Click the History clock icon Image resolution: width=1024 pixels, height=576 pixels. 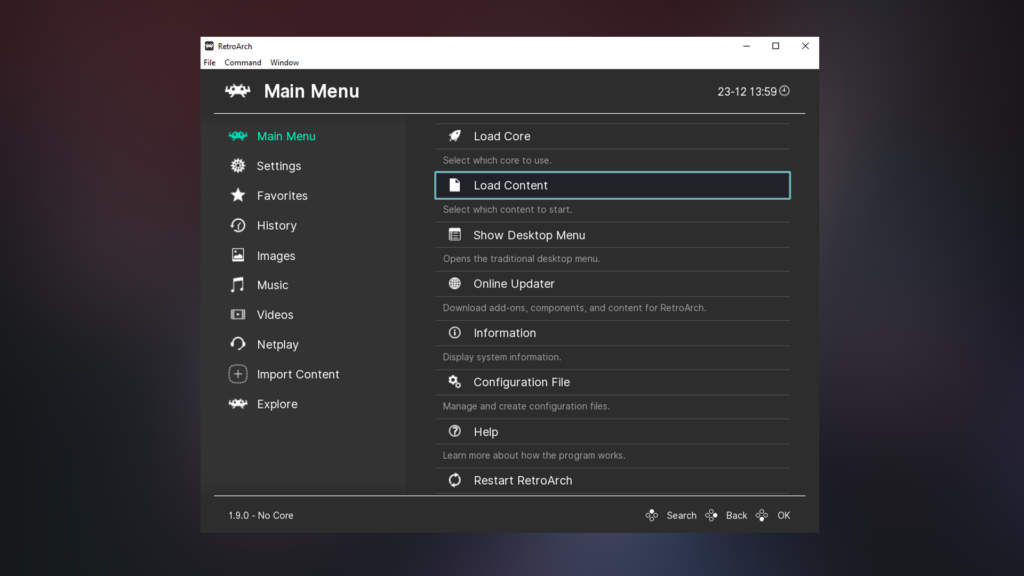point(238,225)
